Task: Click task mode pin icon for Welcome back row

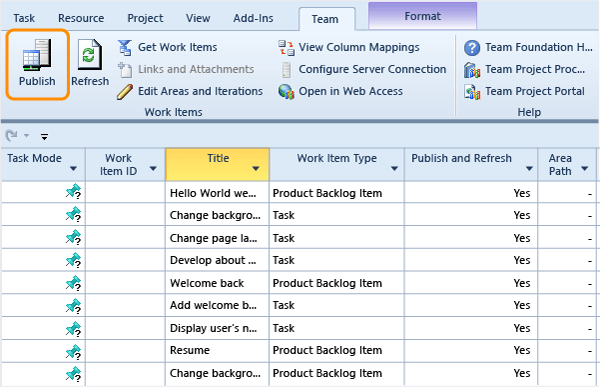Action: click(73, 283)
